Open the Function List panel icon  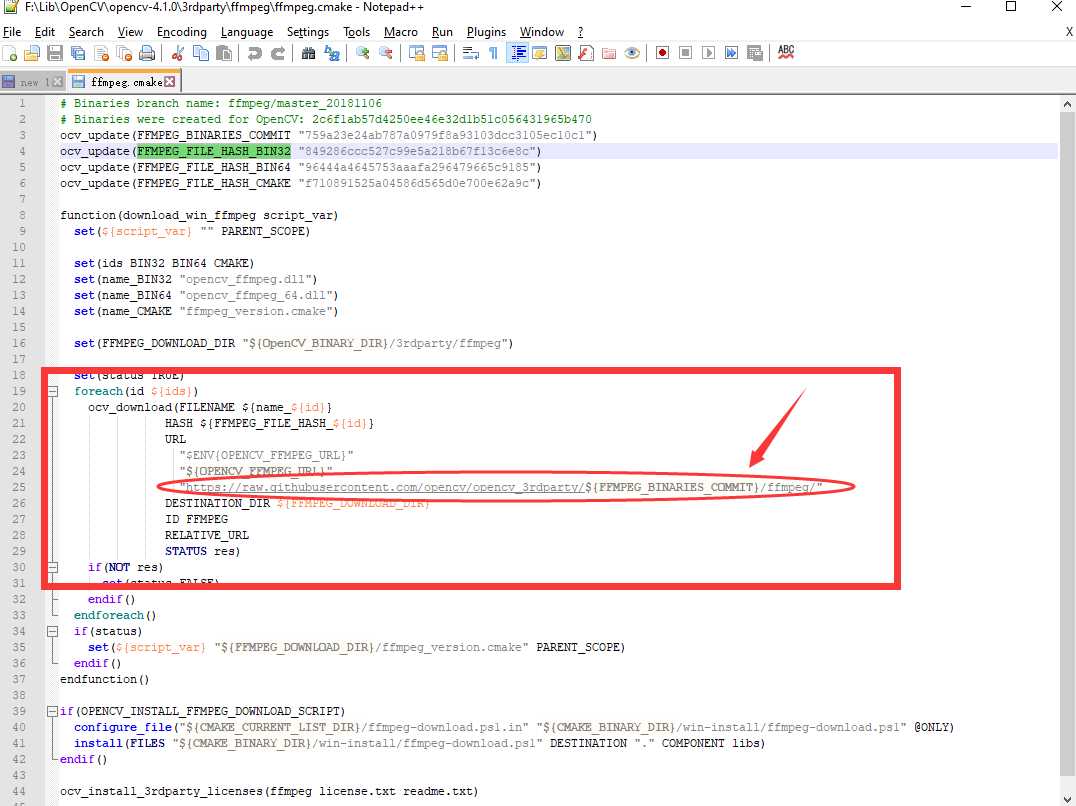point(586,54)
